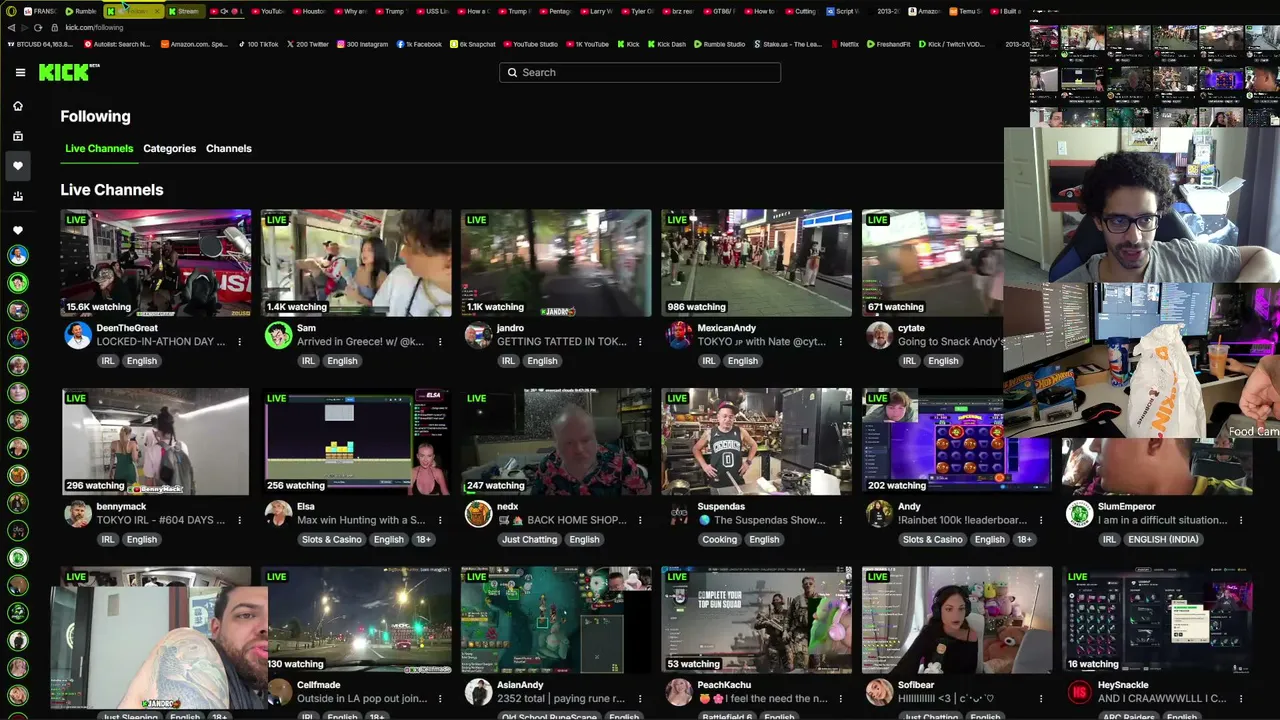Click the green Kick logo

click(x=65, y=72)
